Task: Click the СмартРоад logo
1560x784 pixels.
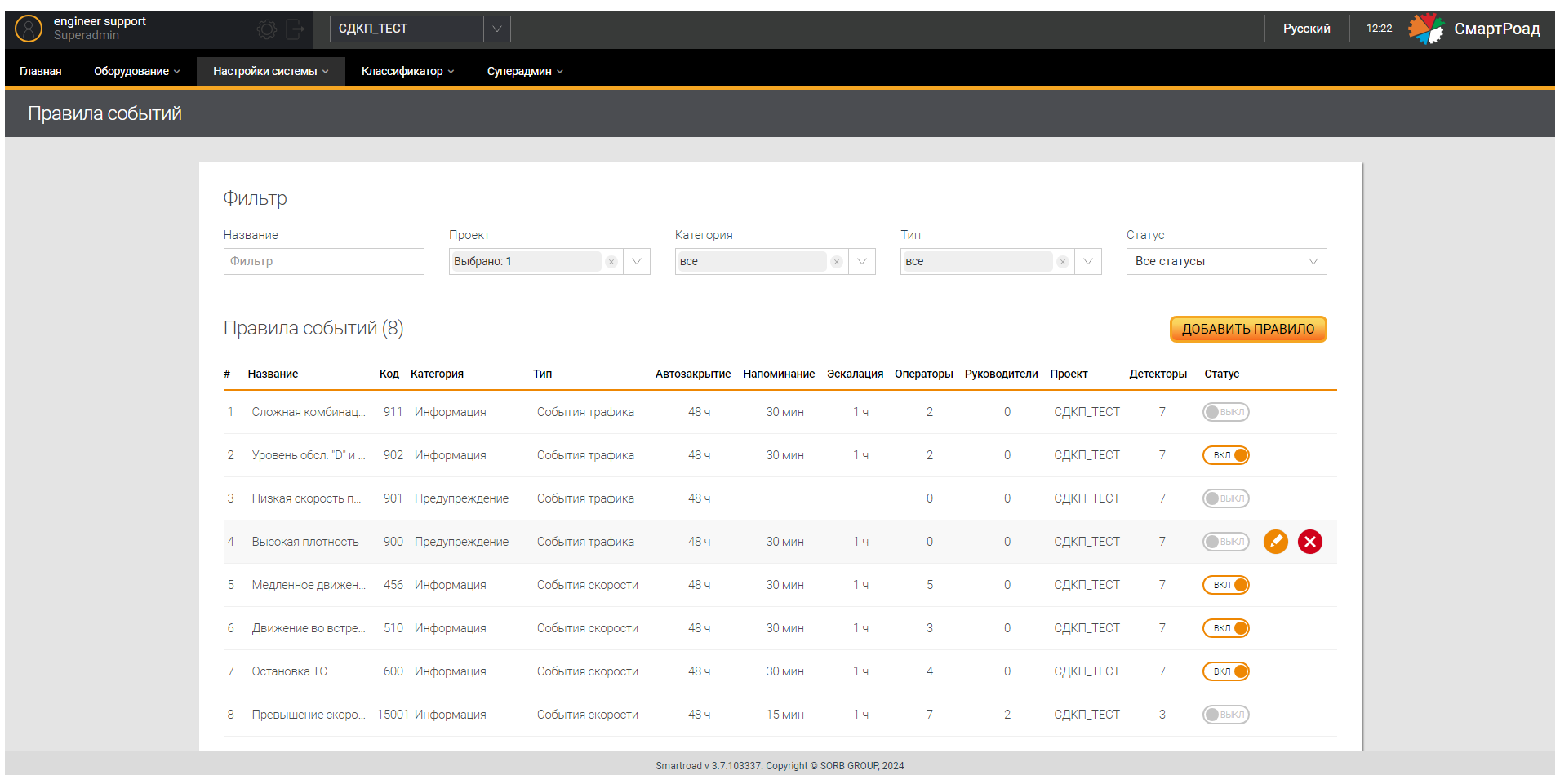Action: 1474,29
